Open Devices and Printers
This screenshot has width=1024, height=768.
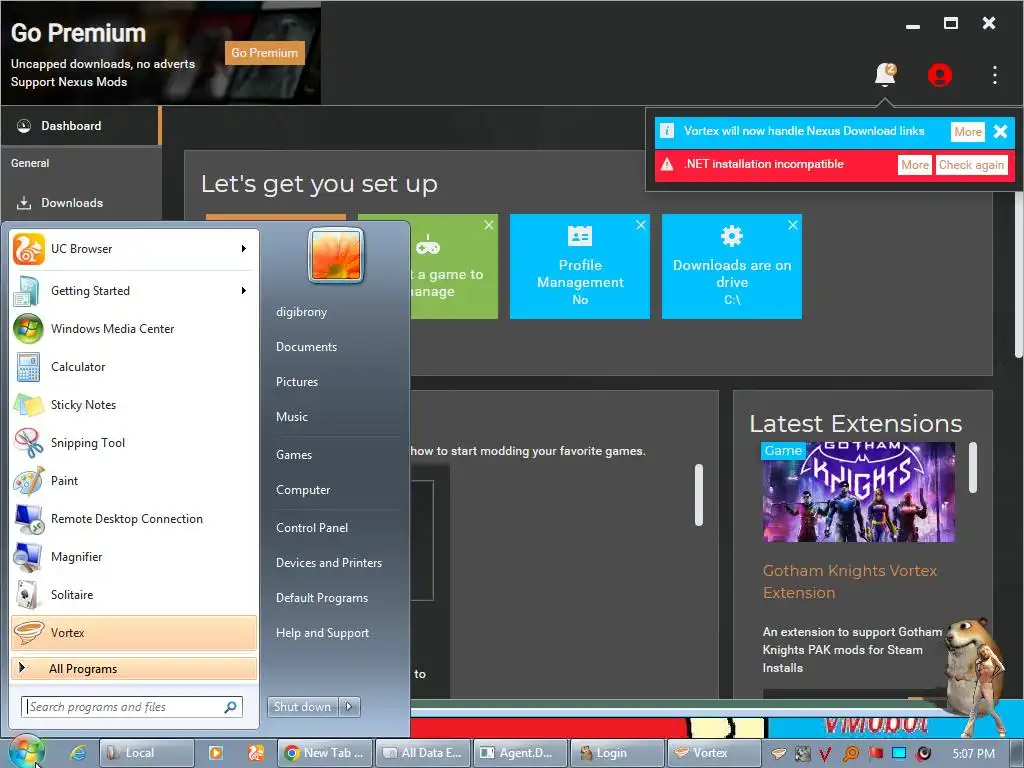point(328,562)
